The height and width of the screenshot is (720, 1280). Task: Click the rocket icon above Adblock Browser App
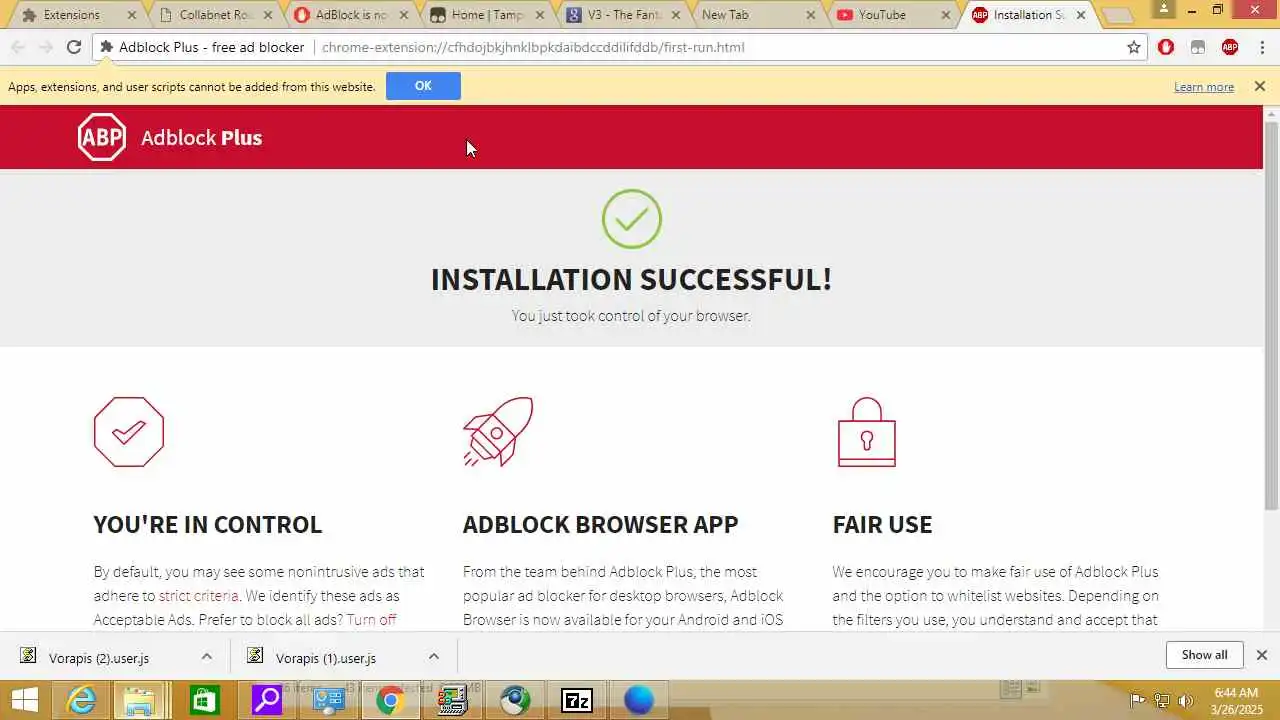pos(498,431)
